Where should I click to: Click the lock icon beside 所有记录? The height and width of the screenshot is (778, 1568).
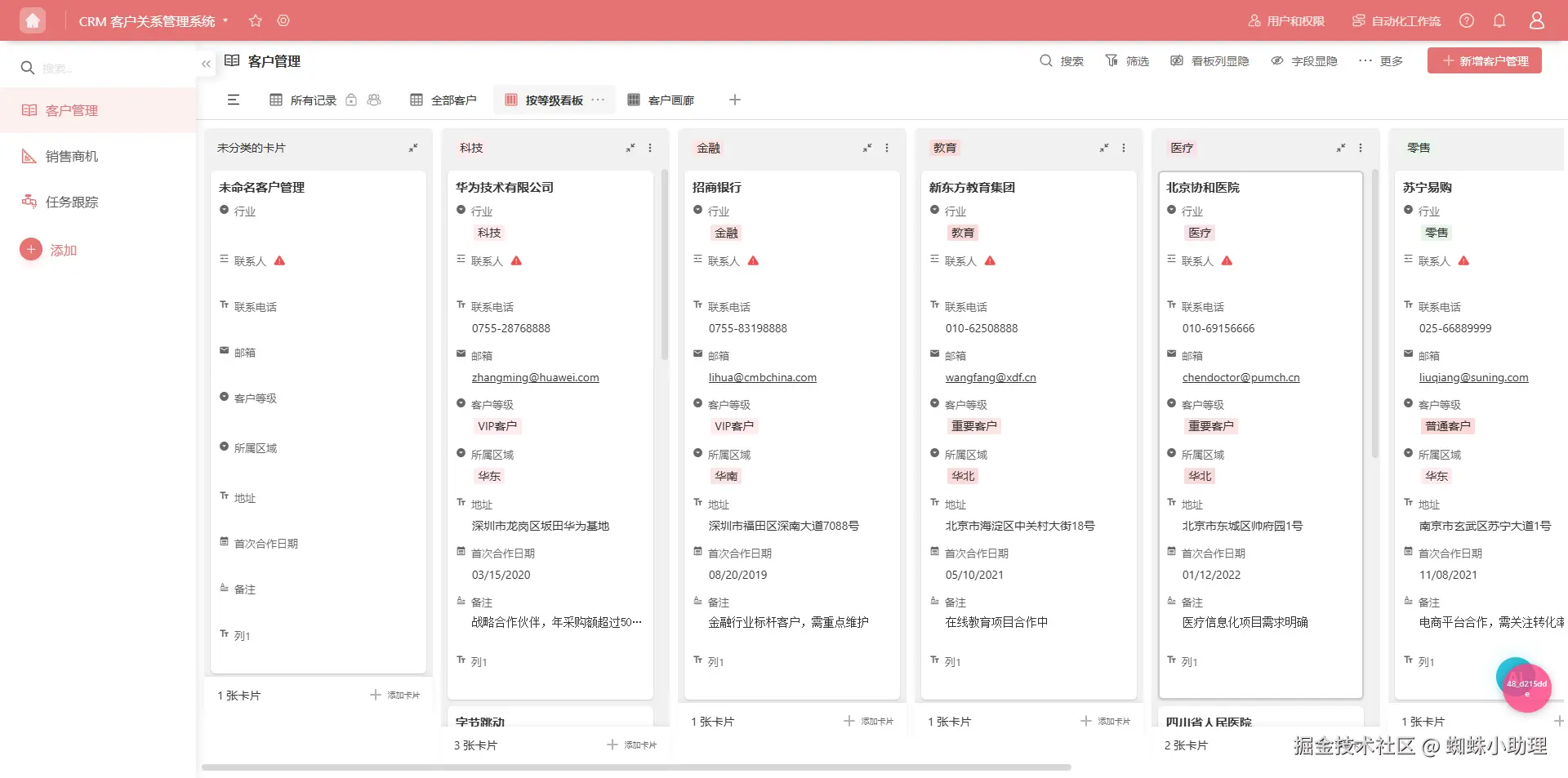pyautogui.click(x=351, y=100)
